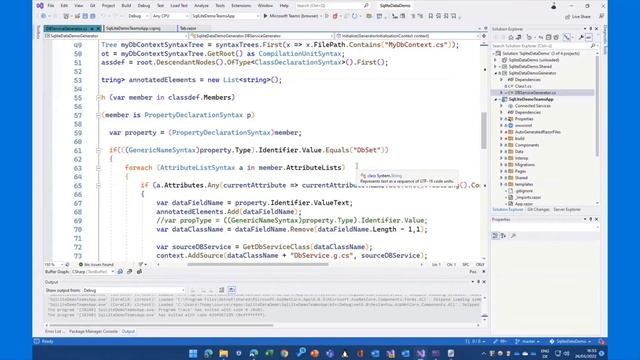This screenshot has height=360, width=640.
Task: Click the Show All Files icon in Solution Explorer
Action: pos(556,37)
